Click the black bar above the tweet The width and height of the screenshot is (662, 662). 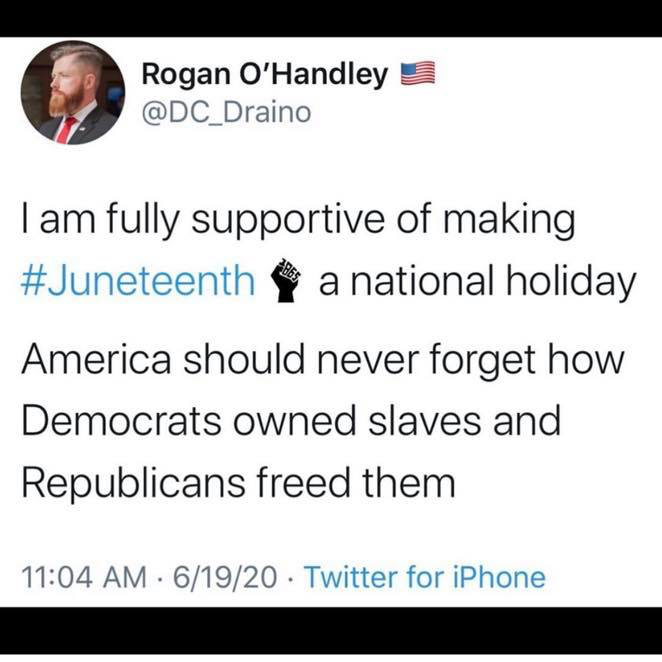coord(331,18)
